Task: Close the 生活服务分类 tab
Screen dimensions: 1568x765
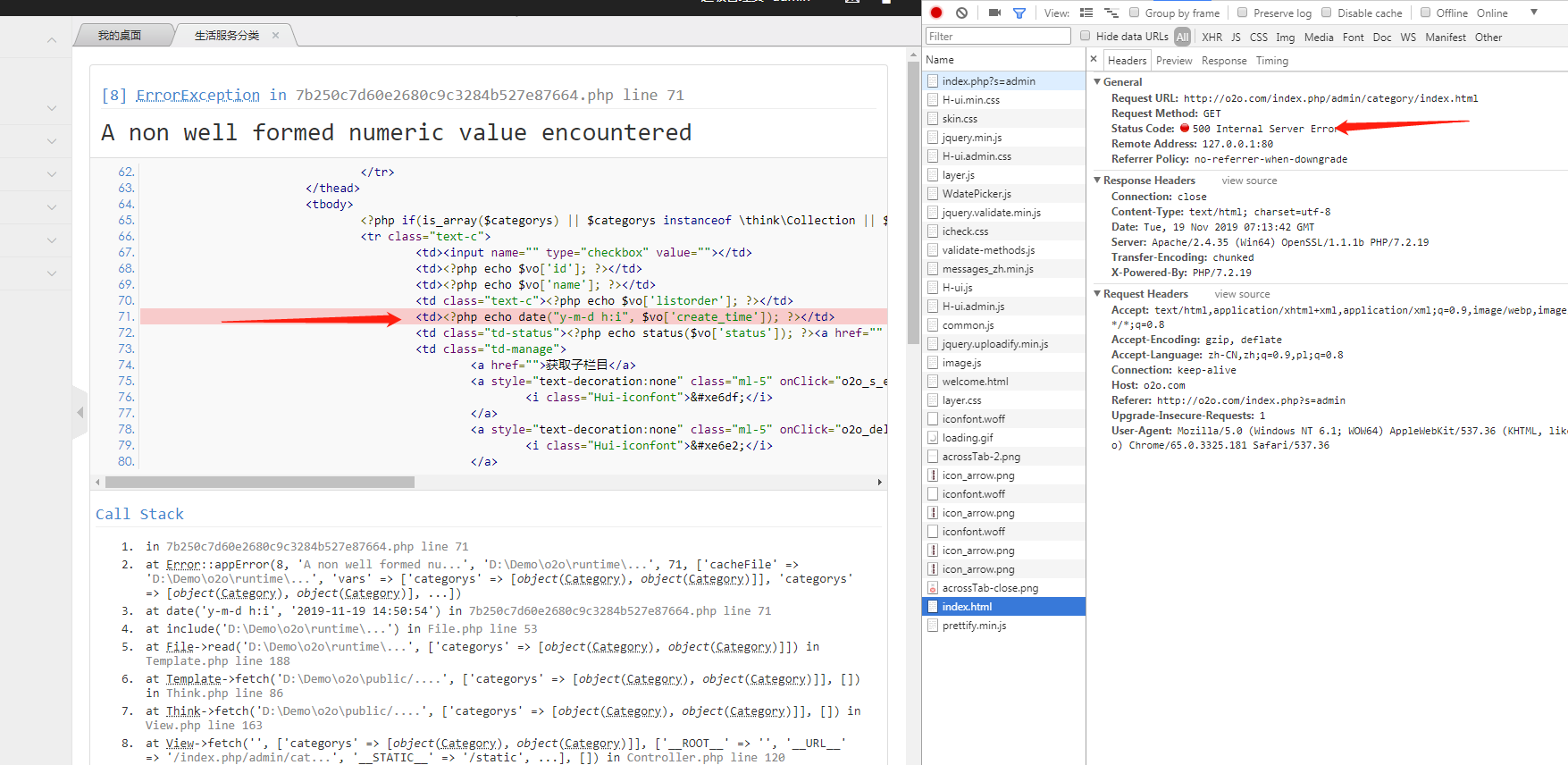Action: coord(275,35)
